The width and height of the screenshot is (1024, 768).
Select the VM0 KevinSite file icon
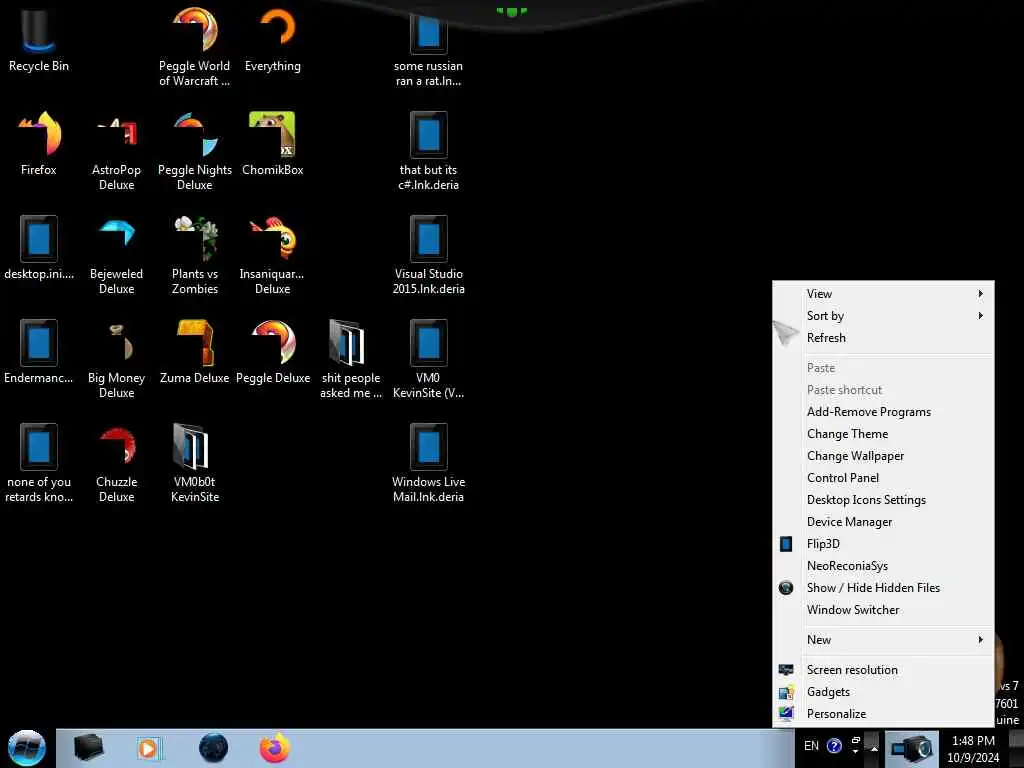click(x=428, y=359)
